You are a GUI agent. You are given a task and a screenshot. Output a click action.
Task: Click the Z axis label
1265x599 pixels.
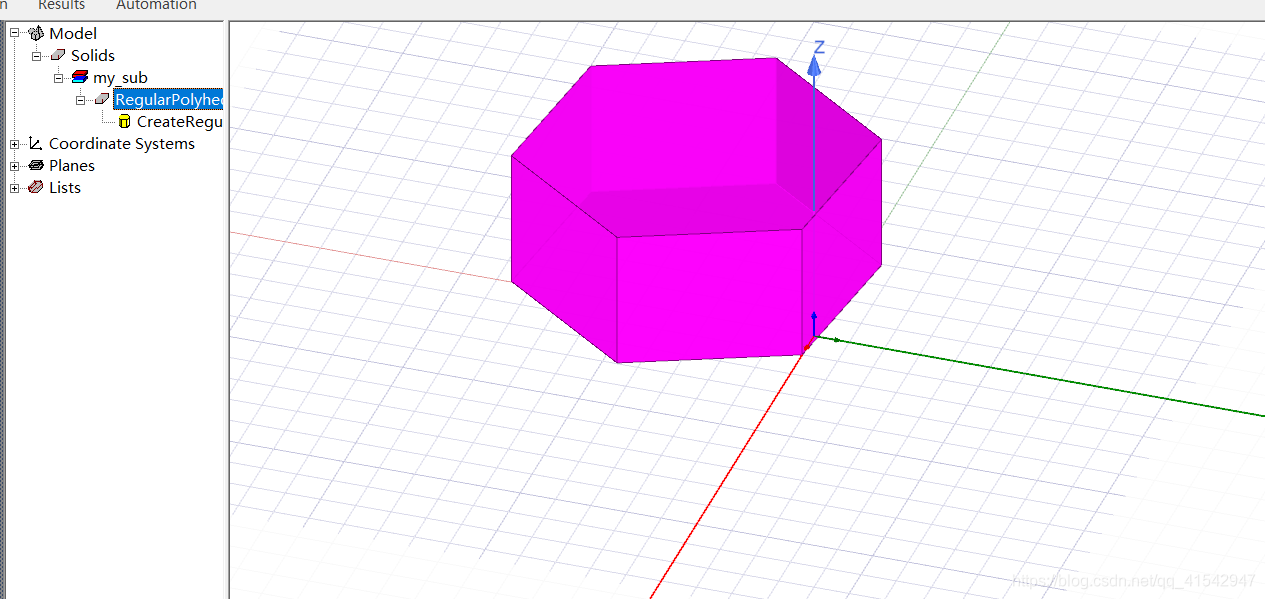tap(819, 47)
